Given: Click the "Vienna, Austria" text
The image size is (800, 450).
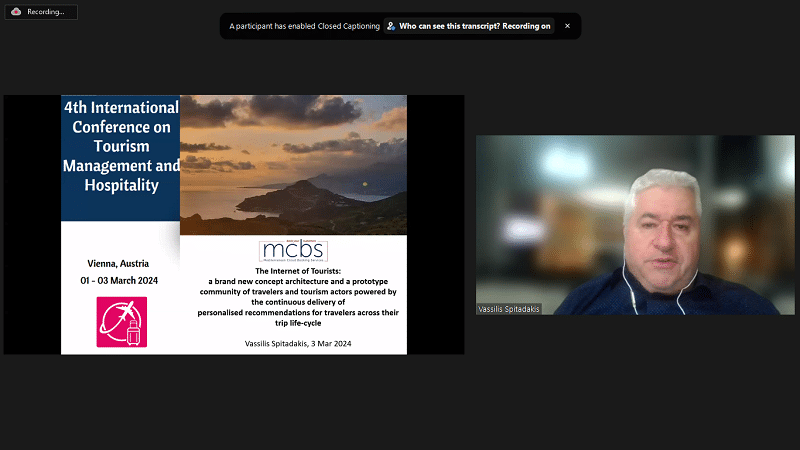Looking at the screenshot, I should coord(121,264).
